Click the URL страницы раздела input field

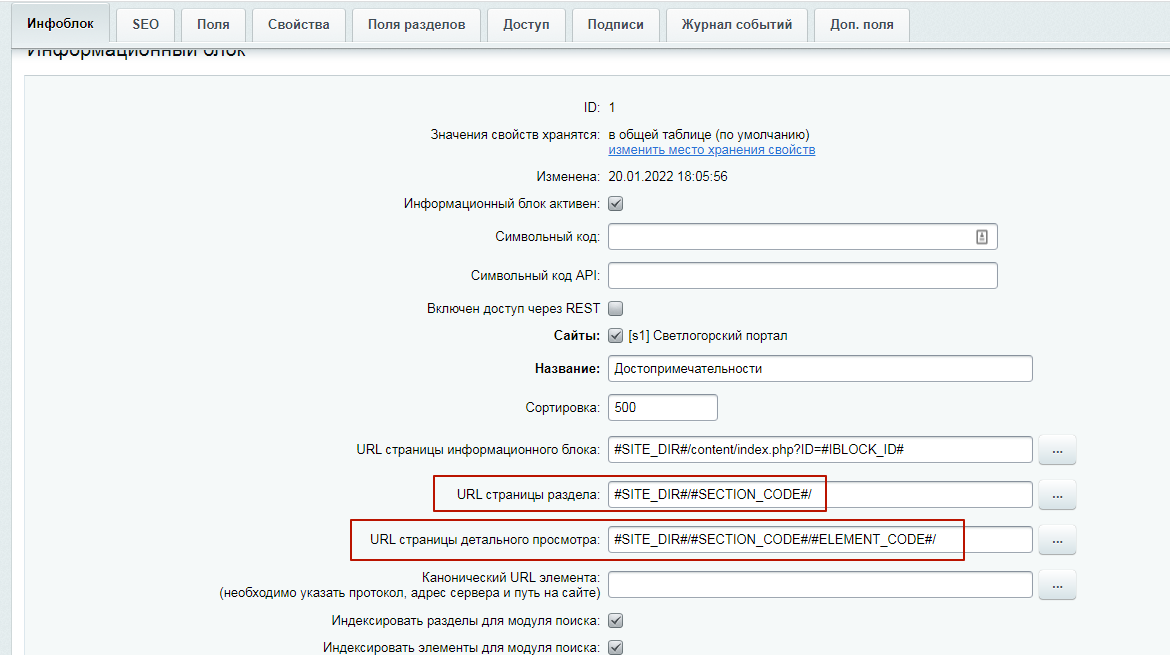[x=820, y=495]
